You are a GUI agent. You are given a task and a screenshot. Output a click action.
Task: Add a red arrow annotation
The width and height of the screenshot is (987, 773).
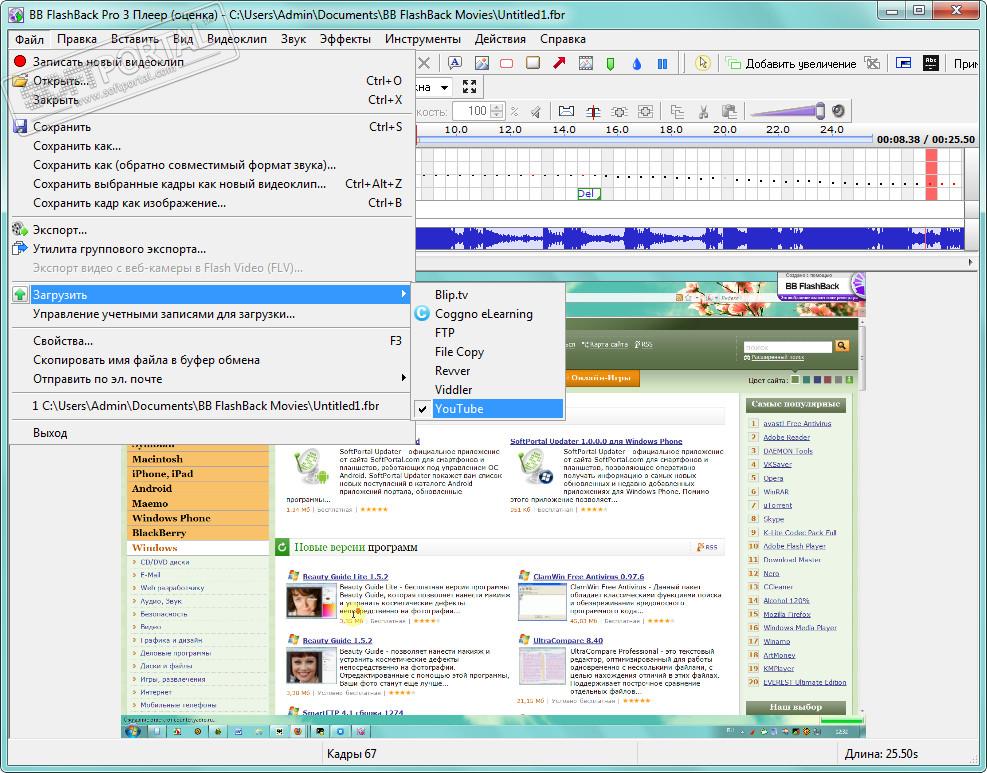click(559, 63)
